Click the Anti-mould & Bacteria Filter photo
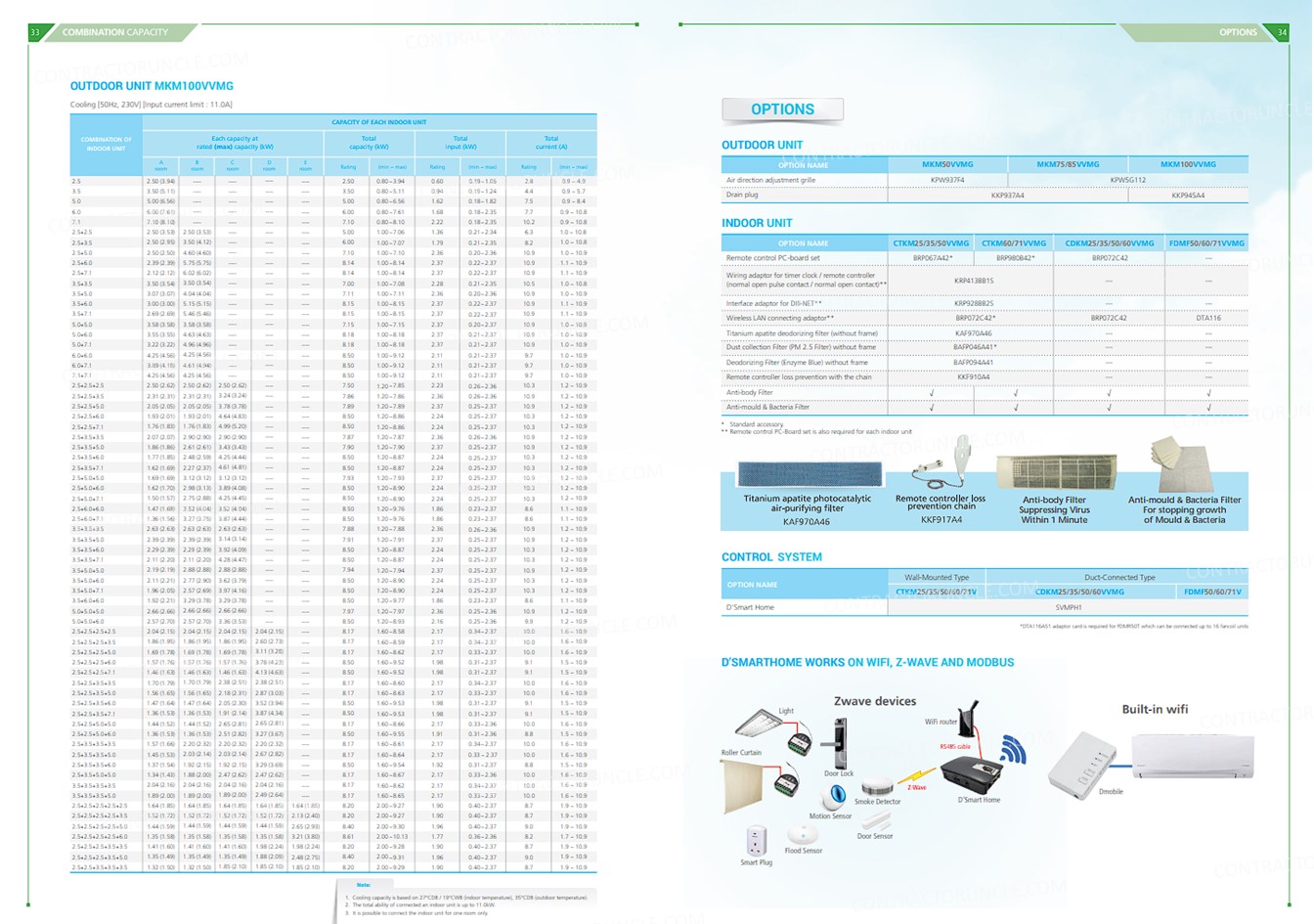This screenshot has height=924, width=1314. (1183, 462)
